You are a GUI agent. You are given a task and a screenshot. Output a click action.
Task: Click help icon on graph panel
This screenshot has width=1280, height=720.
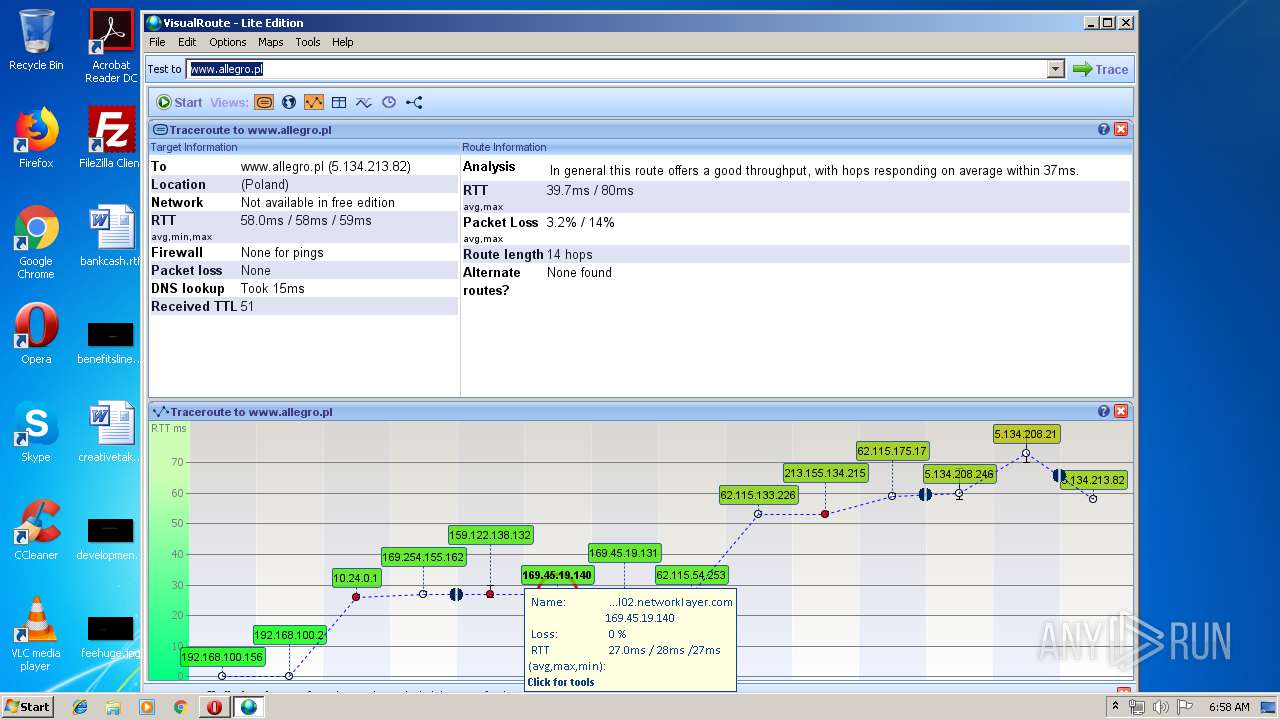point(1104,411)
